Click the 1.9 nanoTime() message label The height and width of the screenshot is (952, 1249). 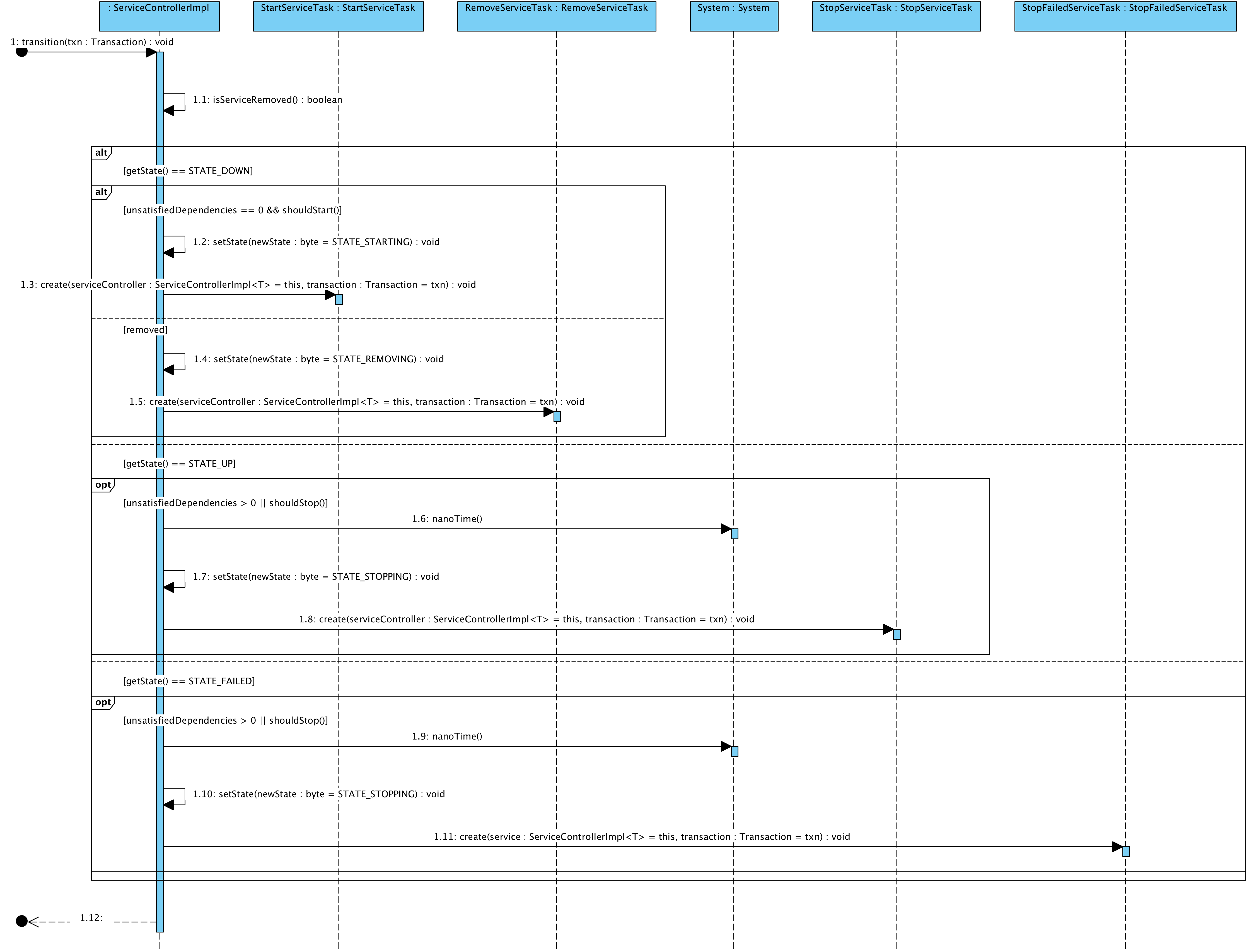[x=446, y=737]
